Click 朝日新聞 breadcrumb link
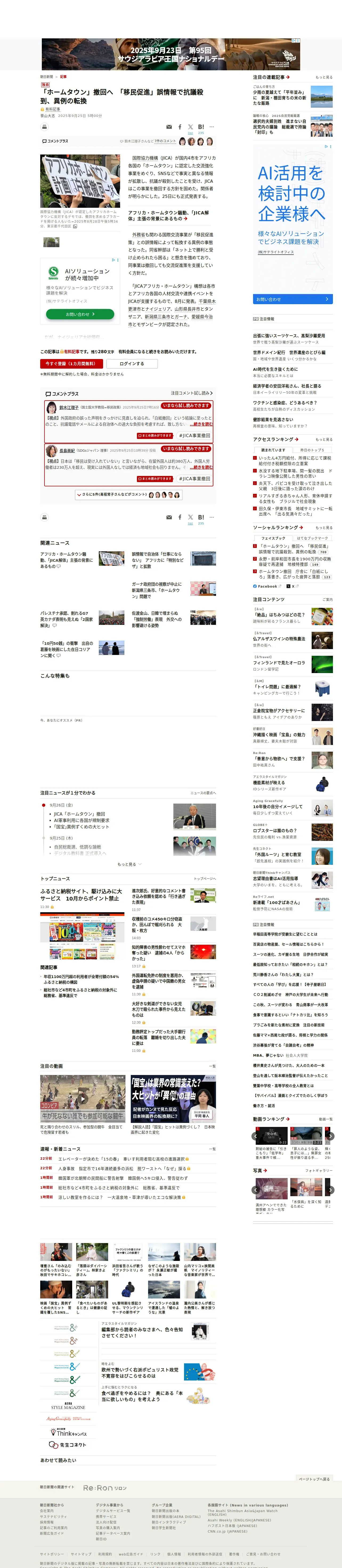Viewport: 342px width, 1568px height. pyautogui.click(x=47, y=77)
